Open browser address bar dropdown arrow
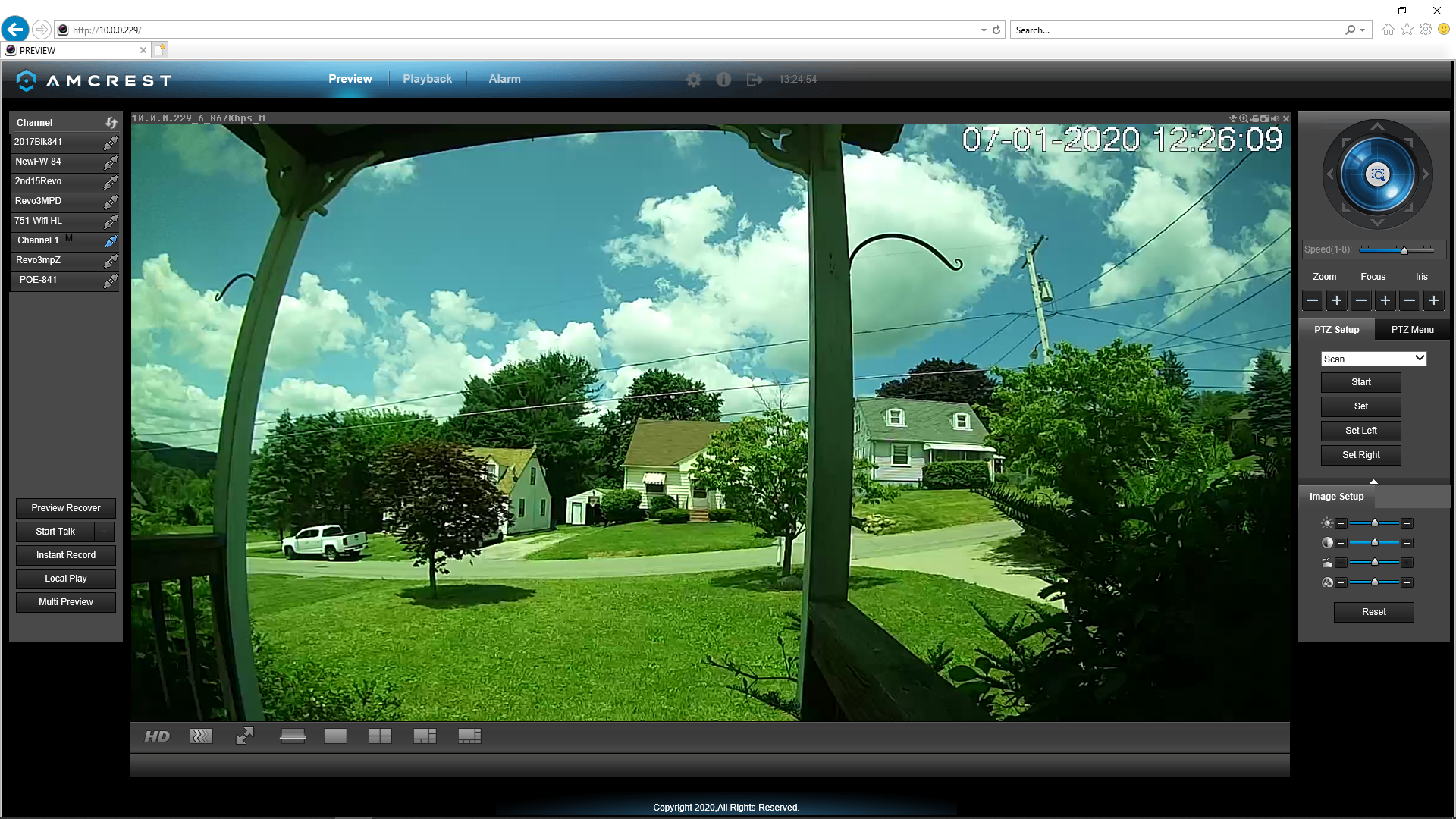 tap(984, 30)
